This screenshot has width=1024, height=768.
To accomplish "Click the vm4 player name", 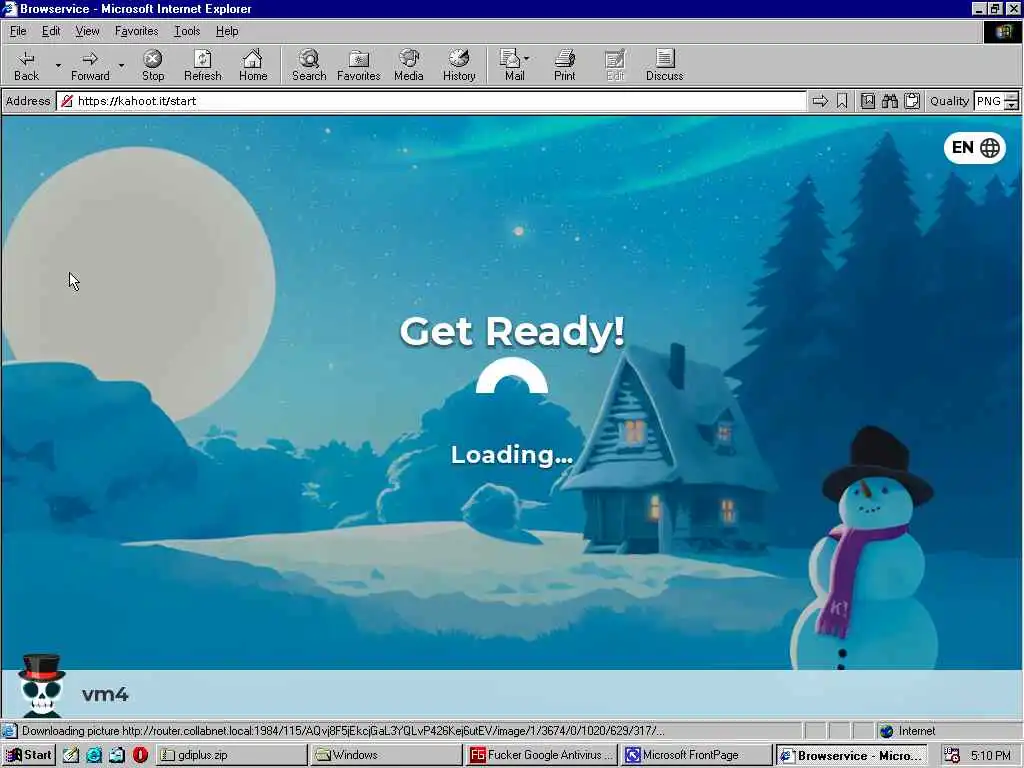I will point(105,694).
